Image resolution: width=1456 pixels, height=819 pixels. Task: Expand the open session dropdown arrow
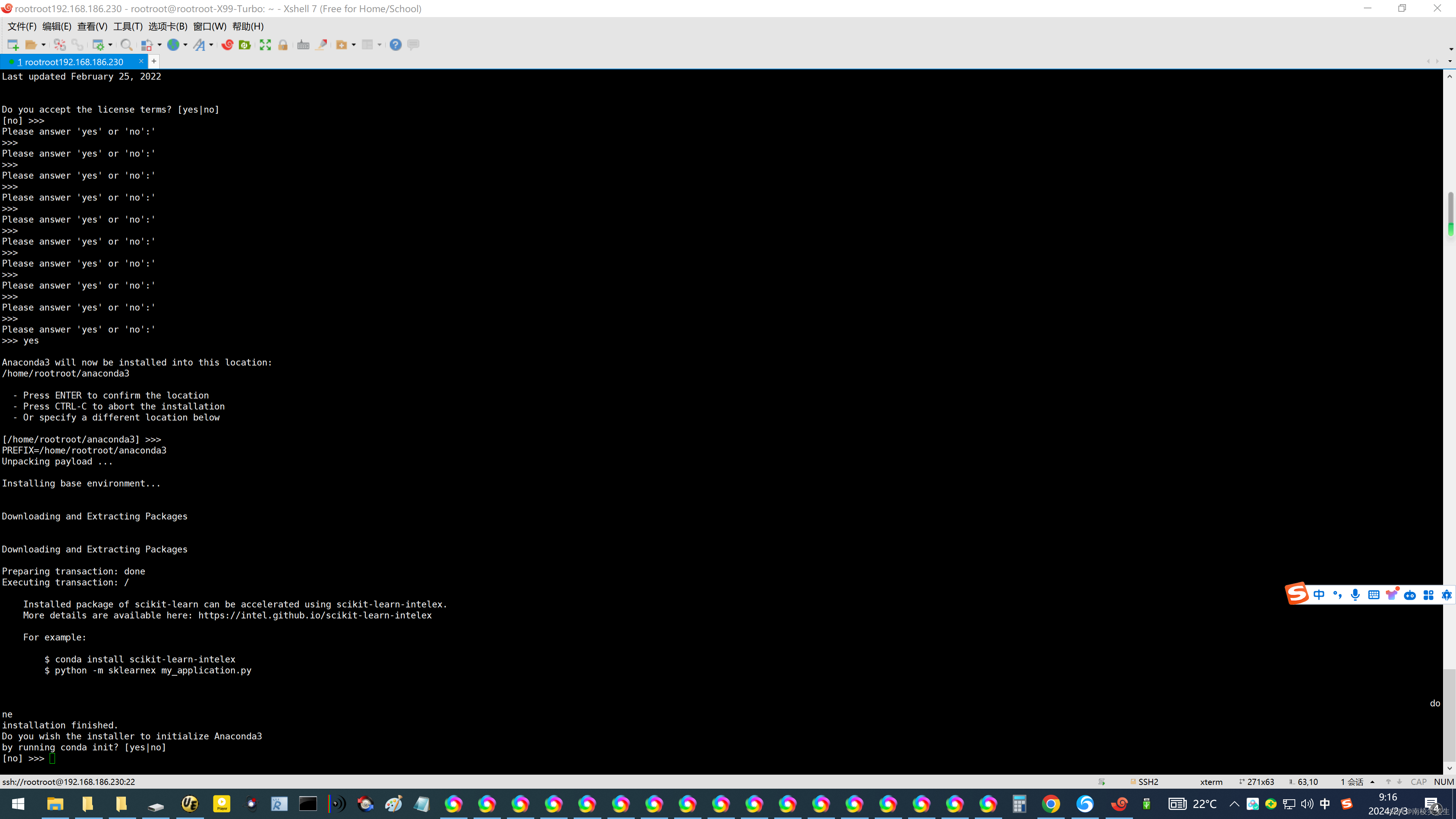pos(43,45)
